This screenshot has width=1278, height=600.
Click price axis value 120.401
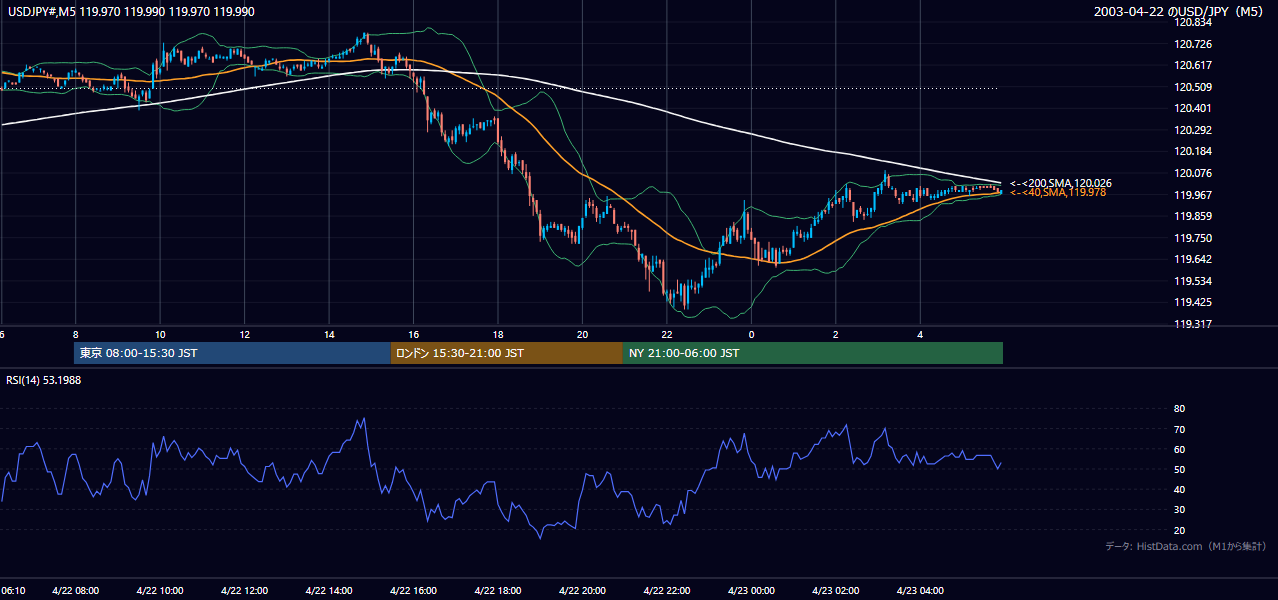[1192, 108]
